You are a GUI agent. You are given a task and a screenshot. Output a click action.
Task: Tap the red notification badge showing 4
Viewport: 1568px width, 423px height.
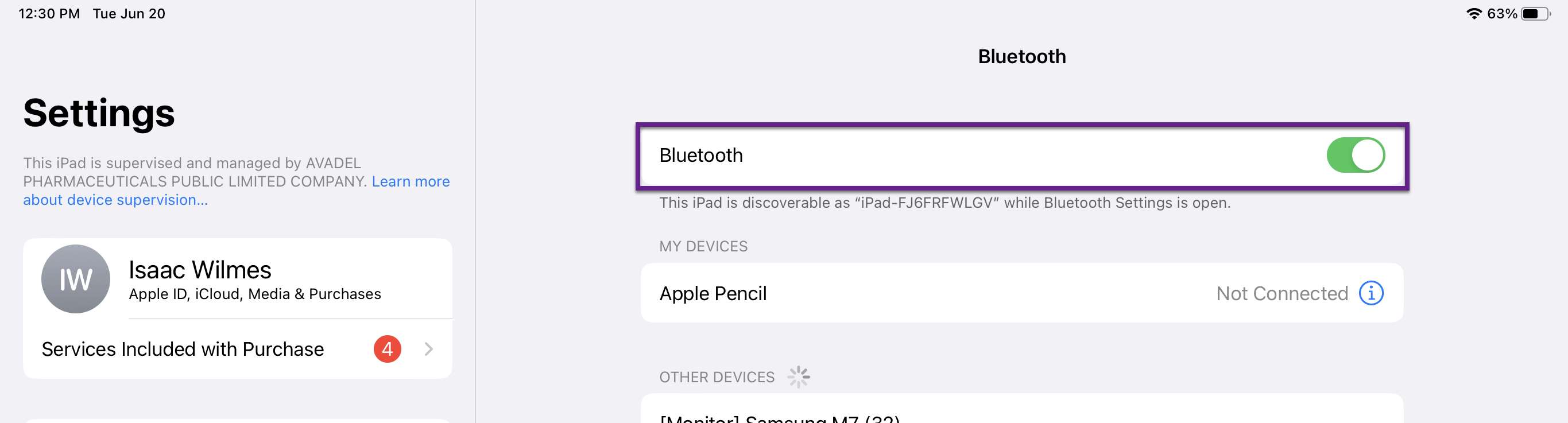point(387,350)
